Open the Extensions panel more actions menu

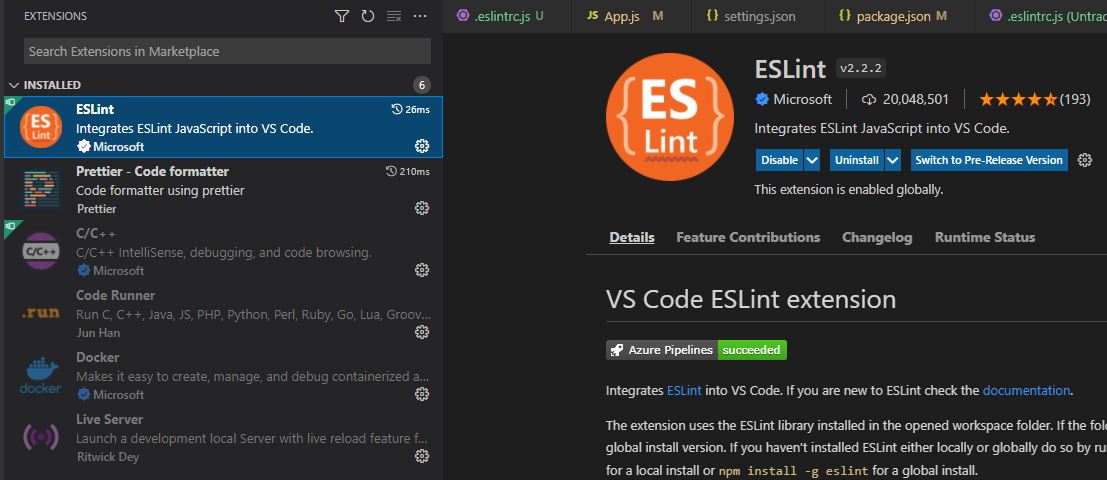(x=420, y=16)
